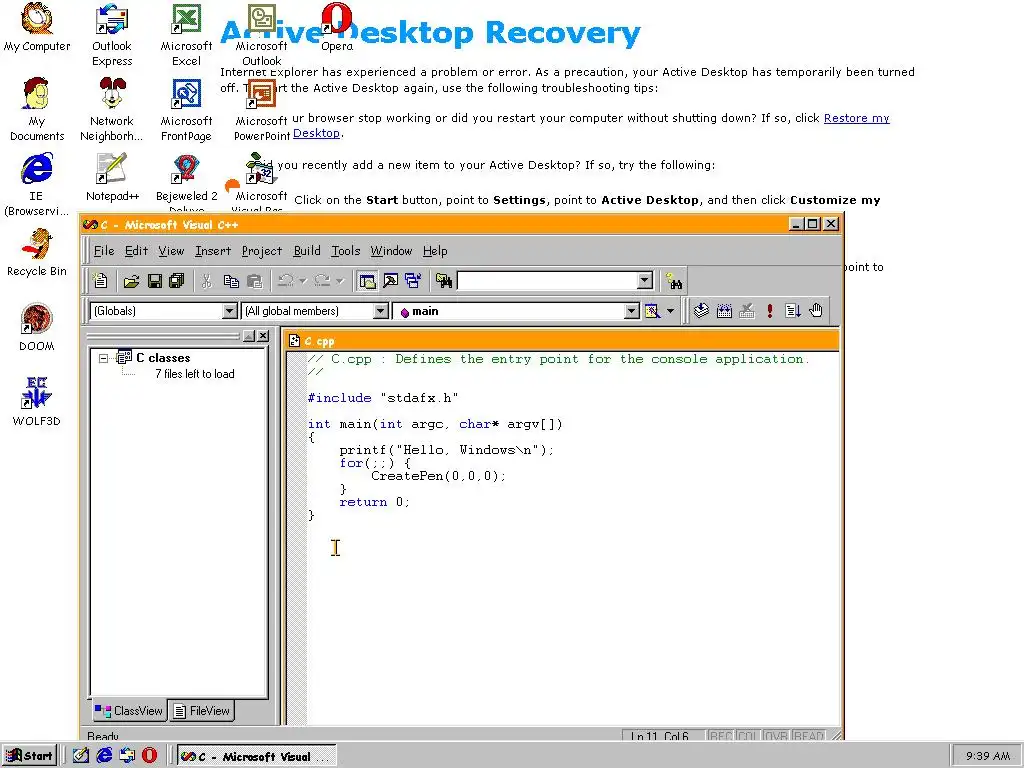The image size is (1024, 768).
Task: Open the View menu
Action: [171, 251]
